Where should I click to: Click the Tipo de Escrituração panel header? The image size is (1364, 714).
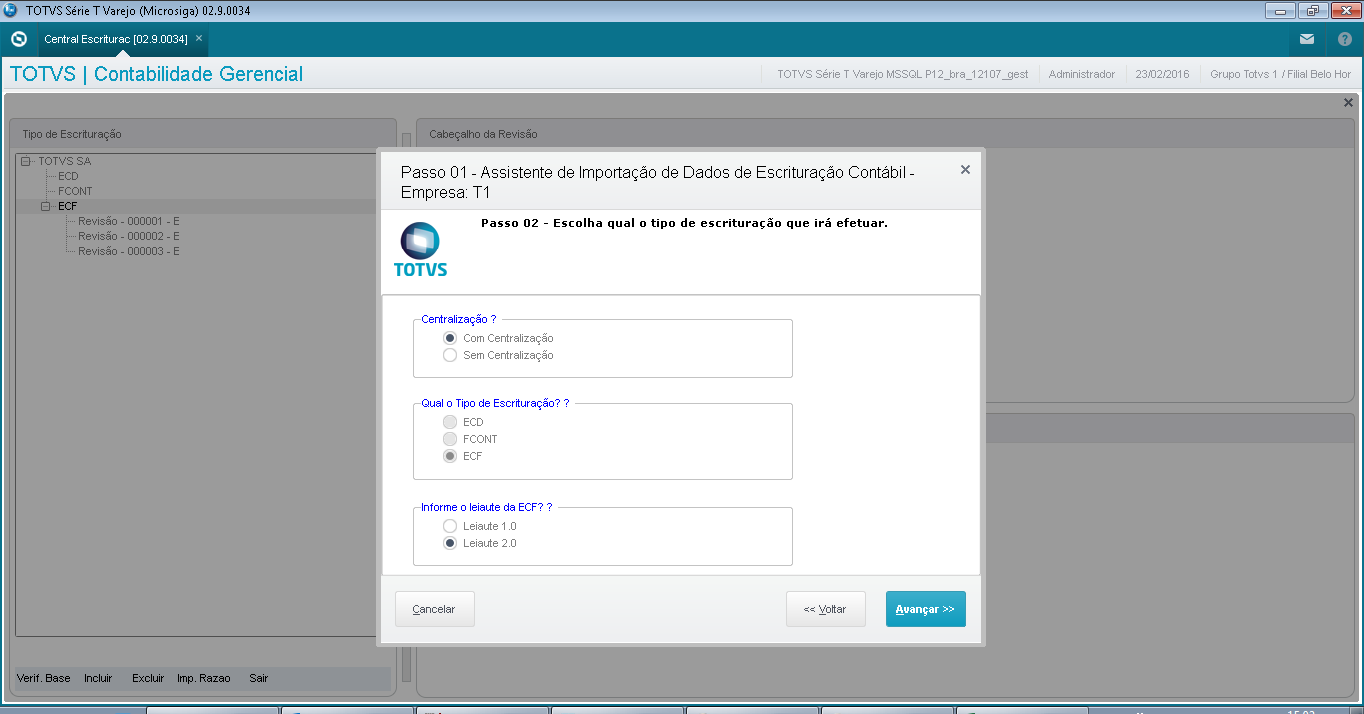pyautogui.click(x=204, y=134)
